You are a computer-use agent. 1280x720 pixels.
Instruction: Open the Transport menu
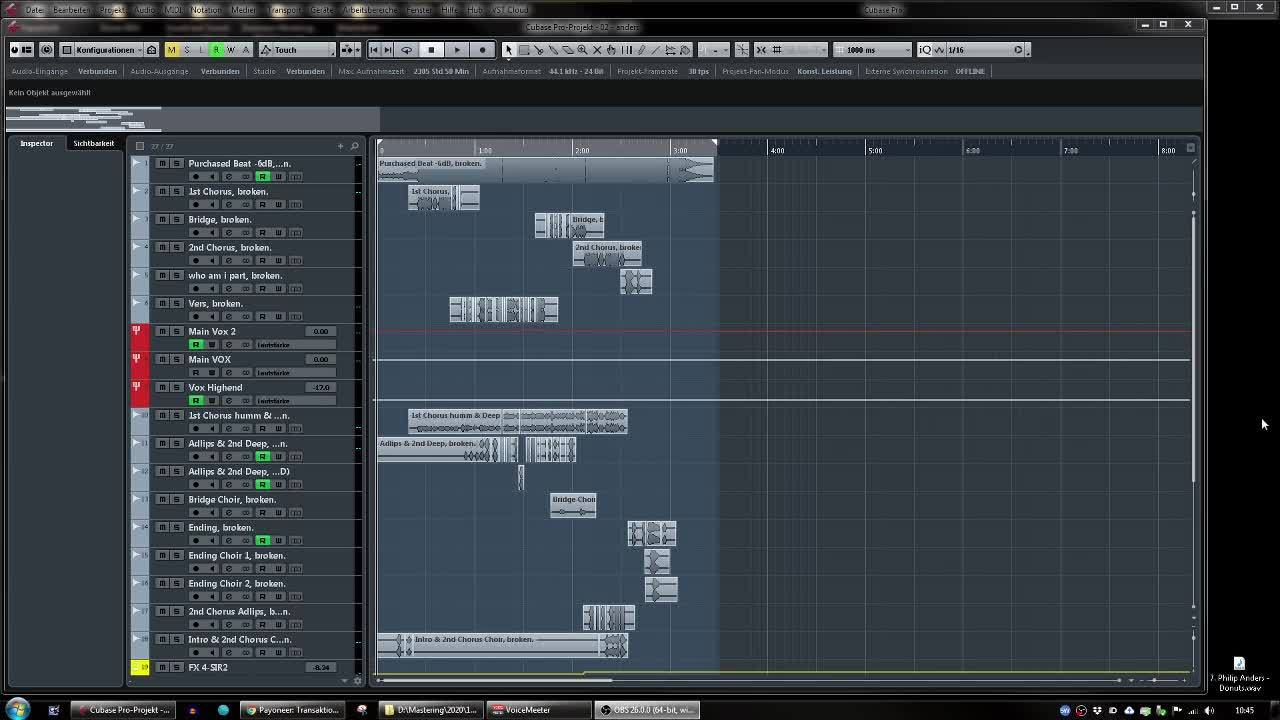285,10
